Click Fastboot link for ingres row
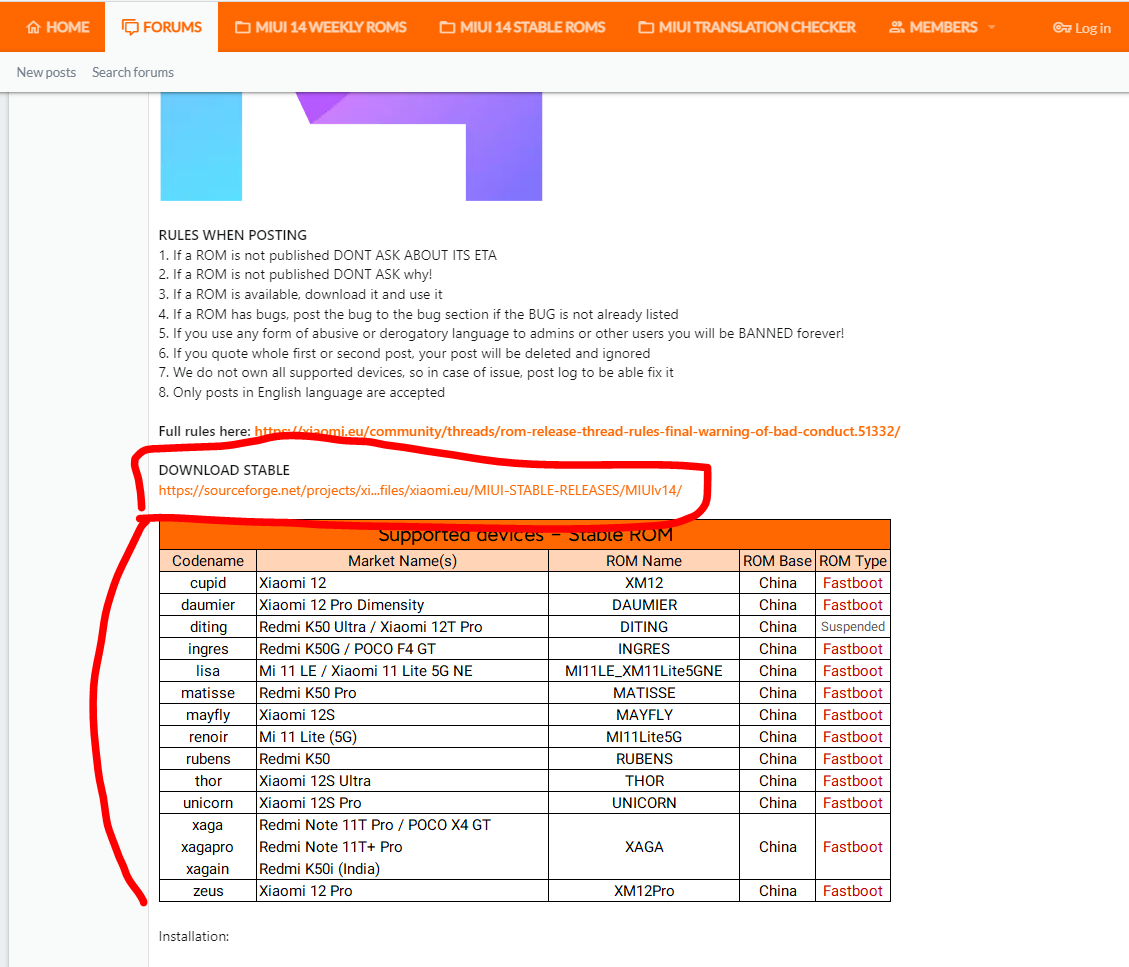 (853, 649)
